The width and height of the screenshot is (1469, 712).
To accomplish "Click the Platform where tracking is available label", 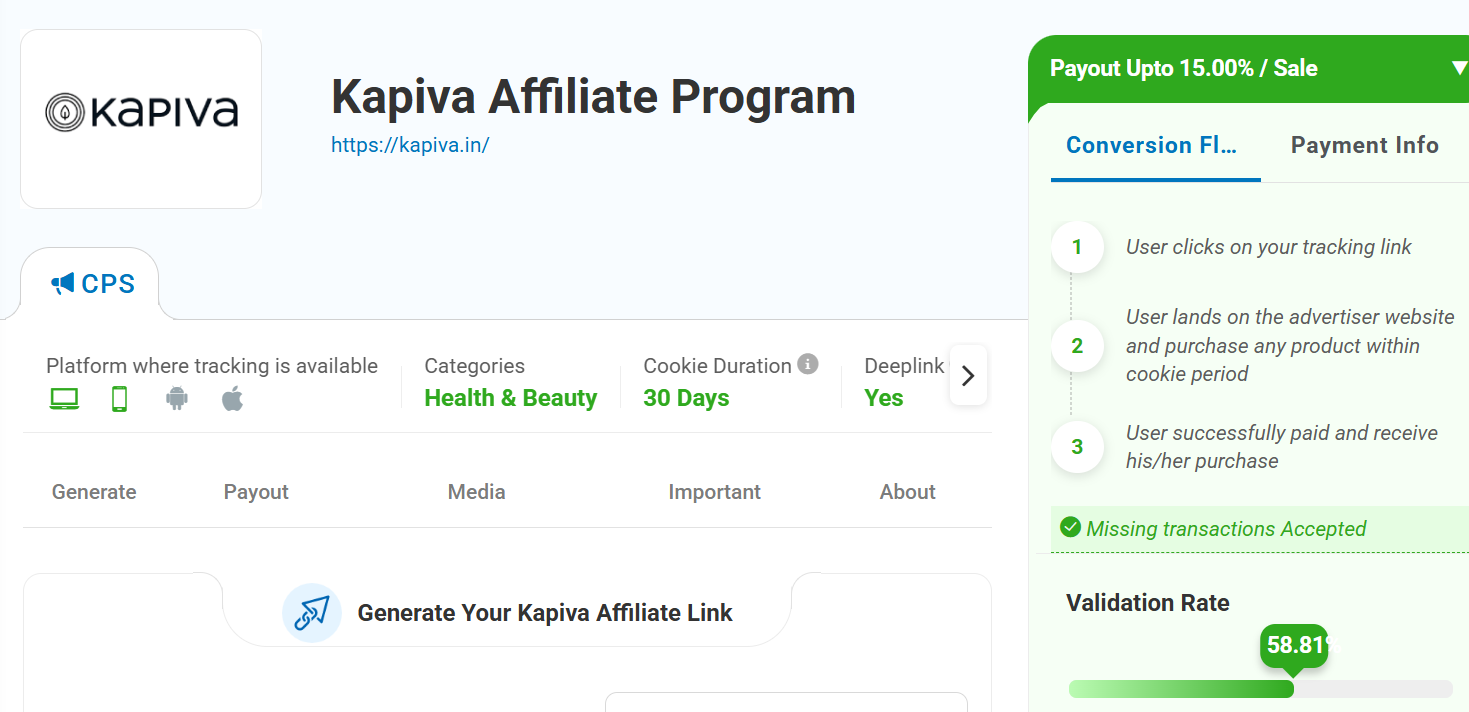I will (212, 366).
